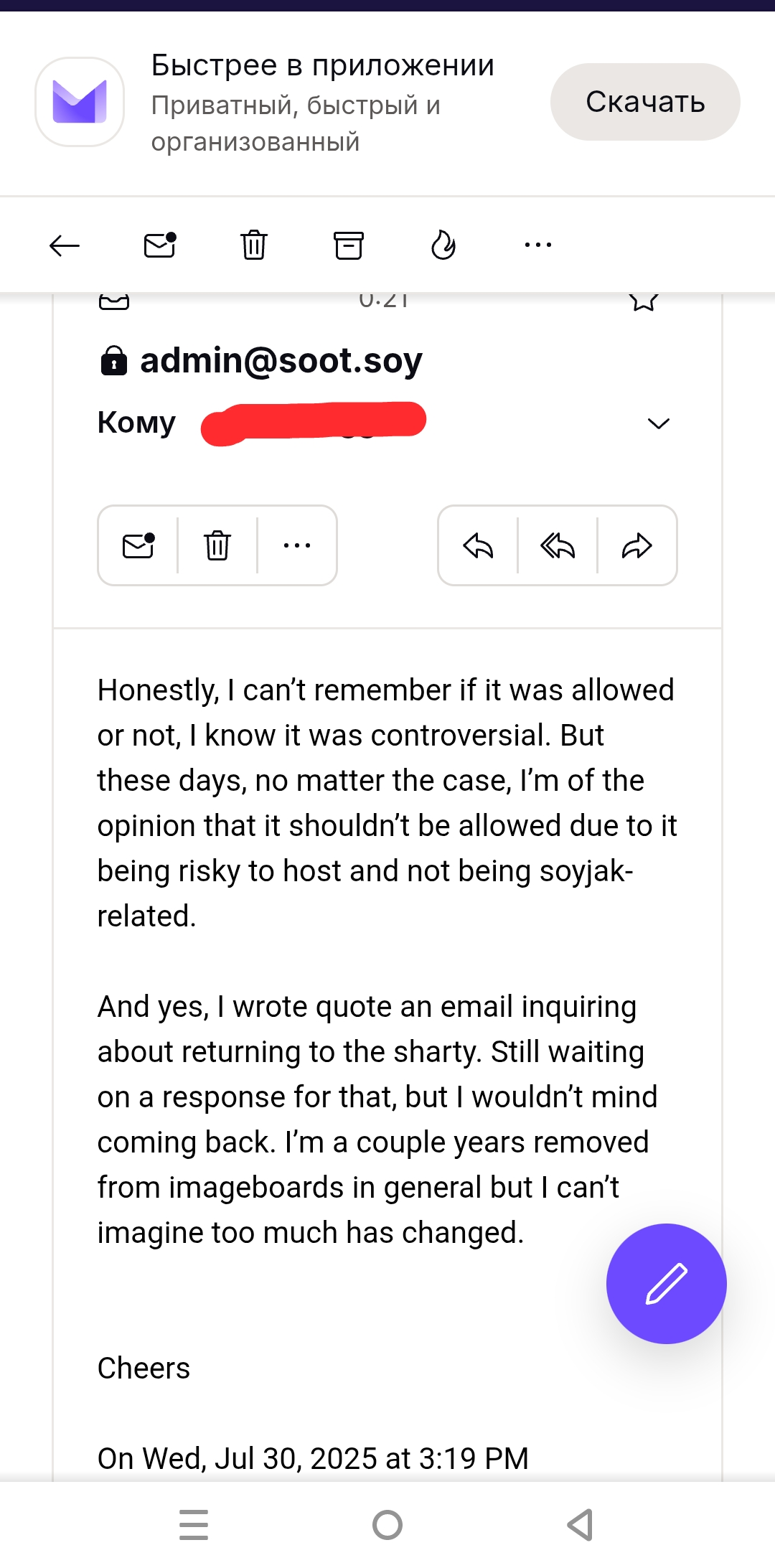Image resolution: width=775 pixels, height=1568 pixels.
Task: Open Android recent apps menu button
Action: [194, 1525]
